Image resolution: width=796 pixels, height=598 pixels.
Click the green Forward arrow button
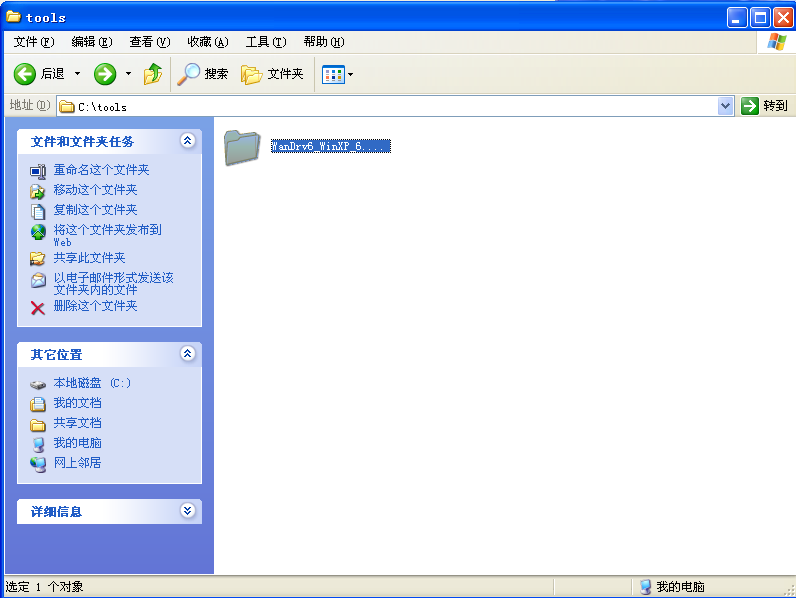pyautogui.click(x=105, y=74)
